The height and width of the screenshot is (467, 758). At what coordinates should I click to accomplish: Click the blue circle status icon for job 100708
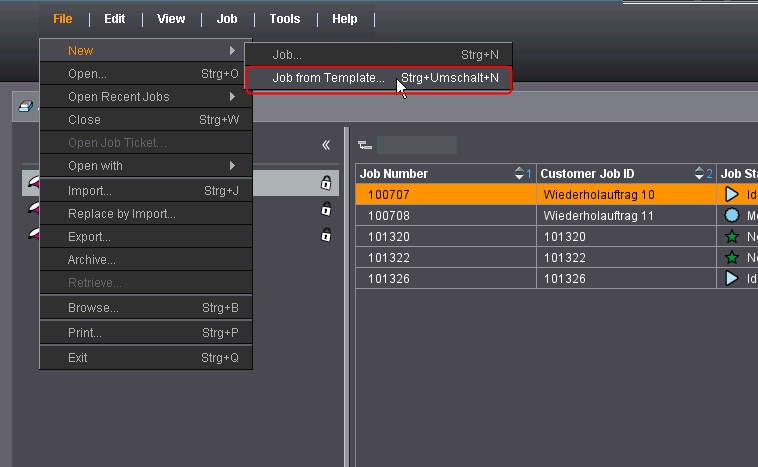click(x=732, y=215)
